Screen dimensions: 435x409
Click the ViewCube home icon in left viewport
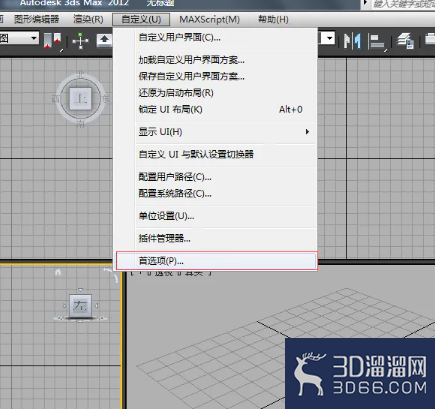coord(58,272)
